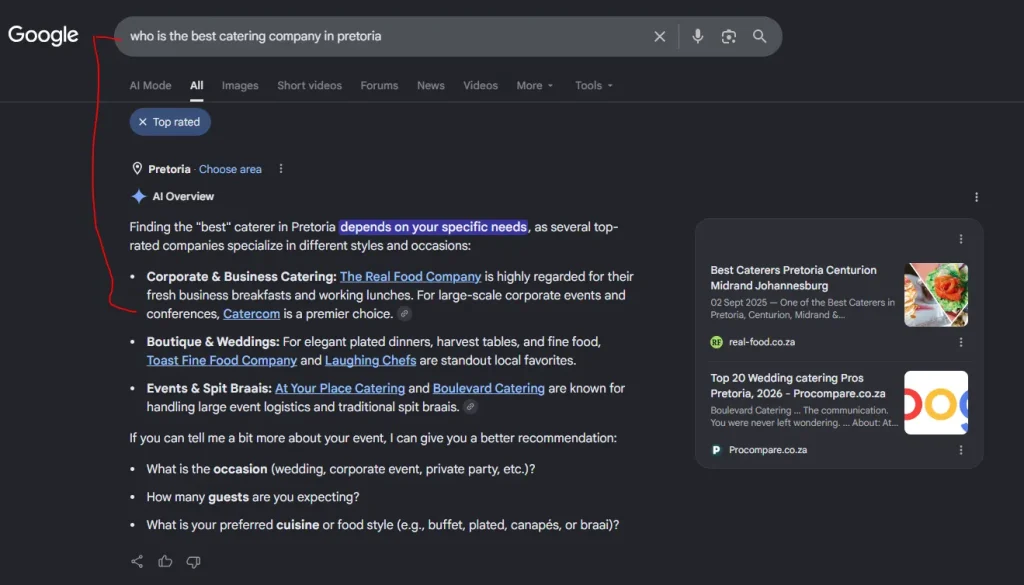The width and height of the screenshot is (1024, 585).
Task: Open AI Overview three-dot options menu
Action: (976, 197)
